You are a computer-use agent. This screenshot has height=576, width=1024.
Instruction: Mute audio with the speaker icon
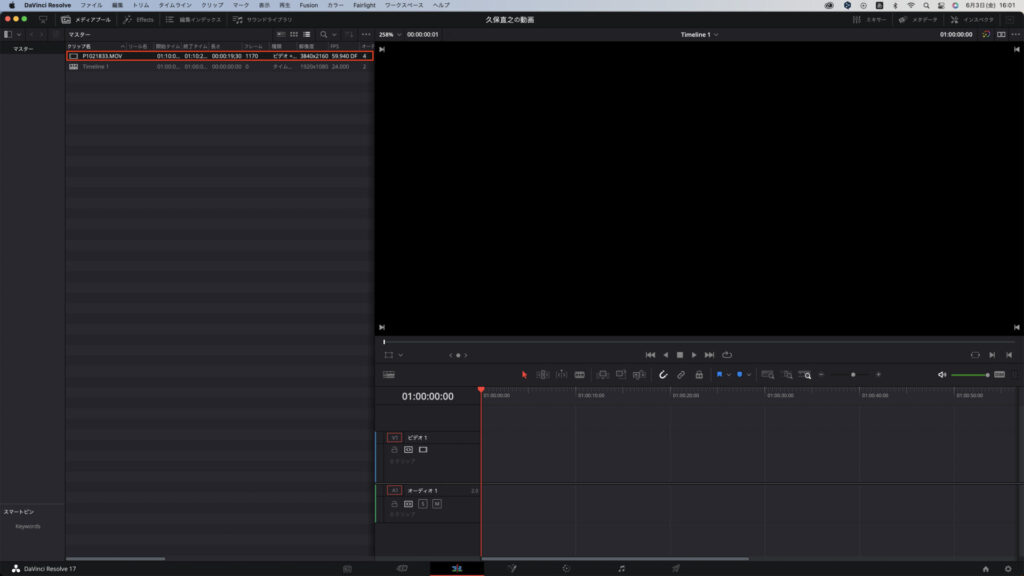942,375
